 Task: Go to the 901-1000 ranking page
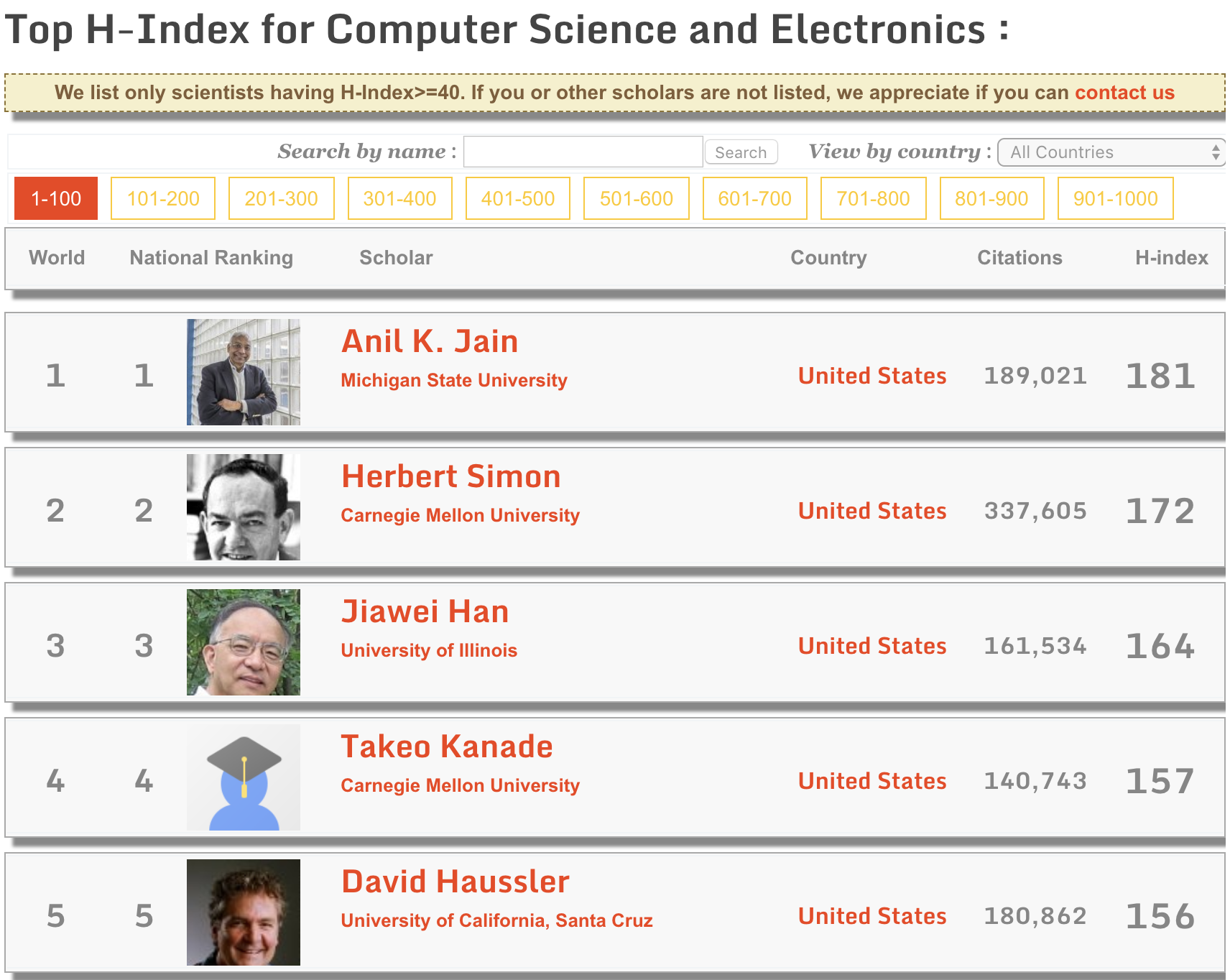pos(1116,198)
